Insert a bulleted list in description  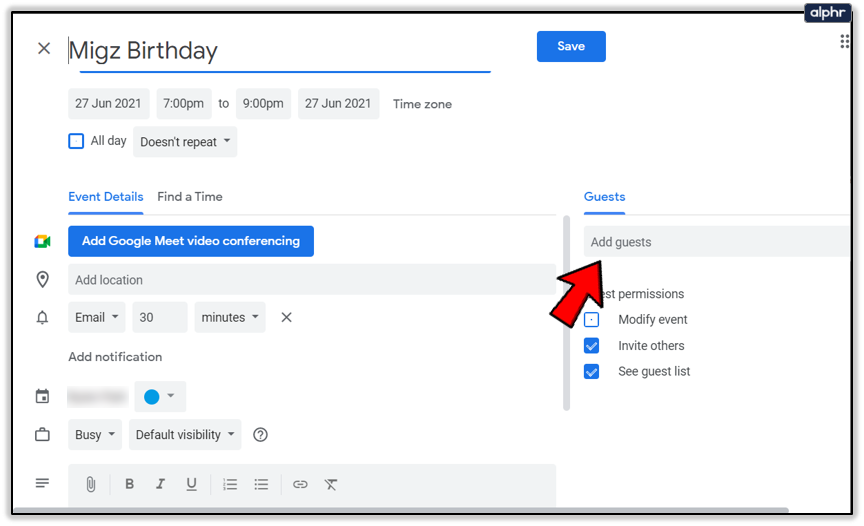pos(261,484)
